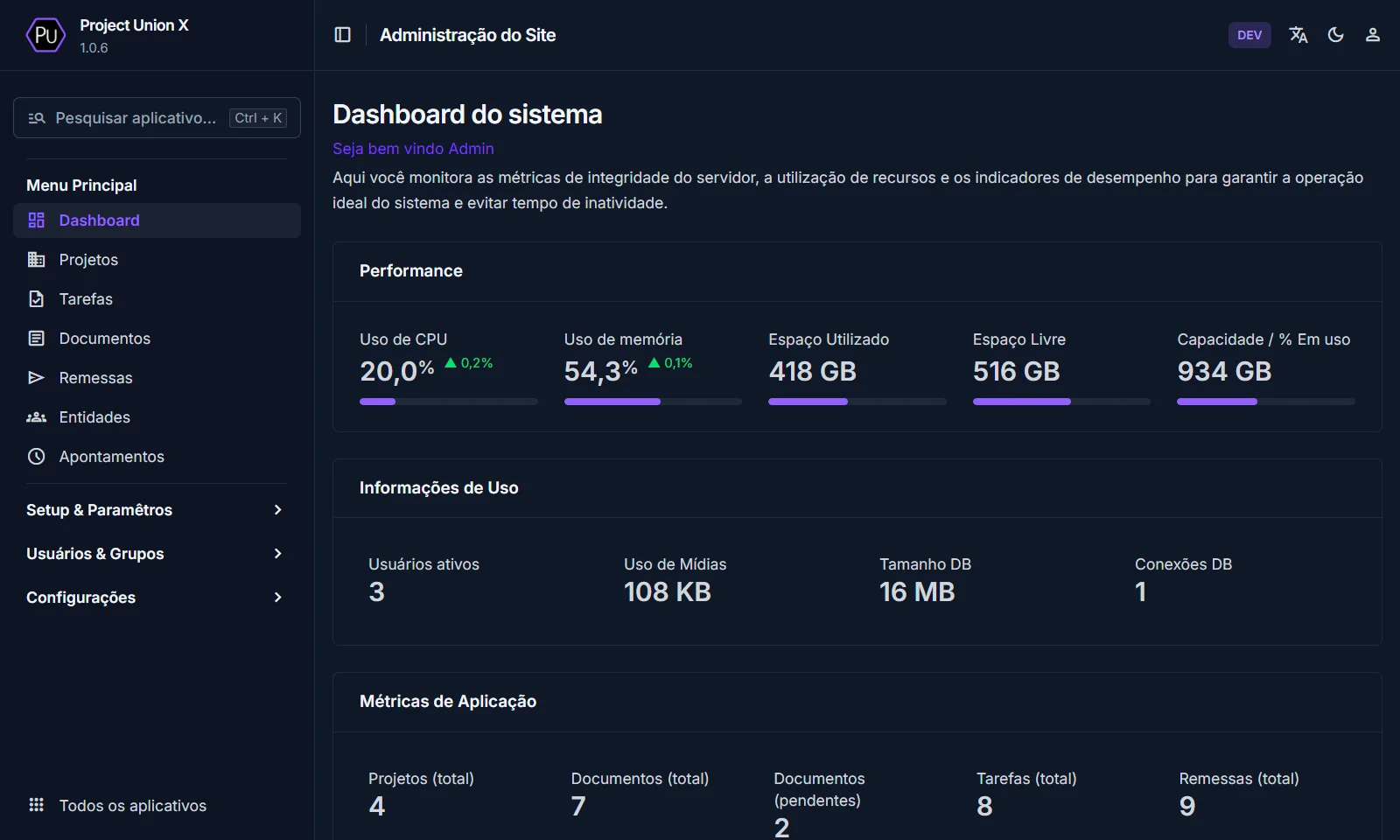This screenshot has height=840, width=1400.
Task: Click the Seja bem vindo Admin link
Action: [x=412, y=148]
